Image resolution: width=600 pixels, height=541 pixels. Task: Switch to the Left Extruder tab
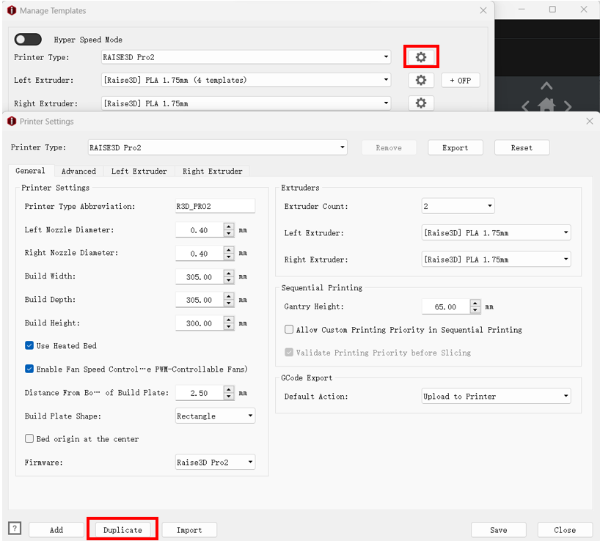(x=139, y=171)
